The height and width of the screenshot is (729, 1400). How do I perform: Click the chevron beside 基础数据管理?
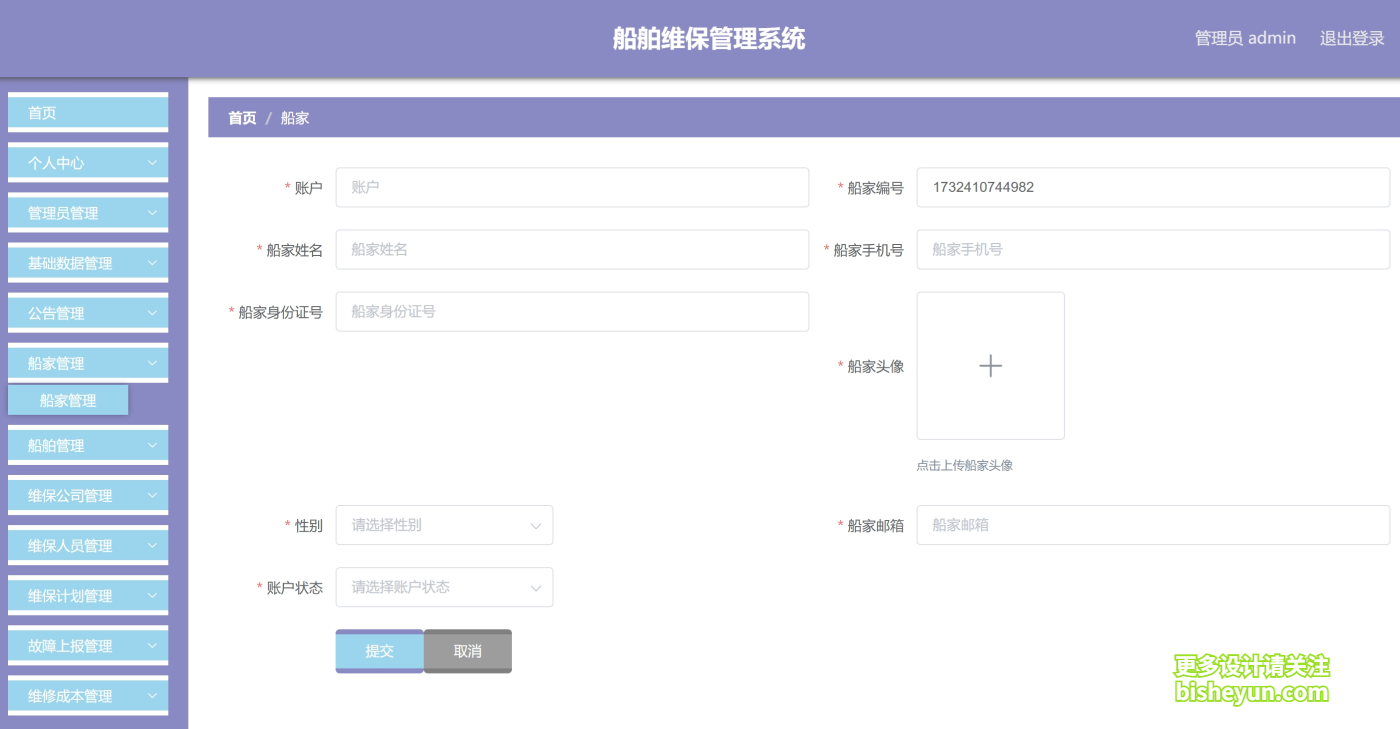pyautogui.click(x=152, y=263)
